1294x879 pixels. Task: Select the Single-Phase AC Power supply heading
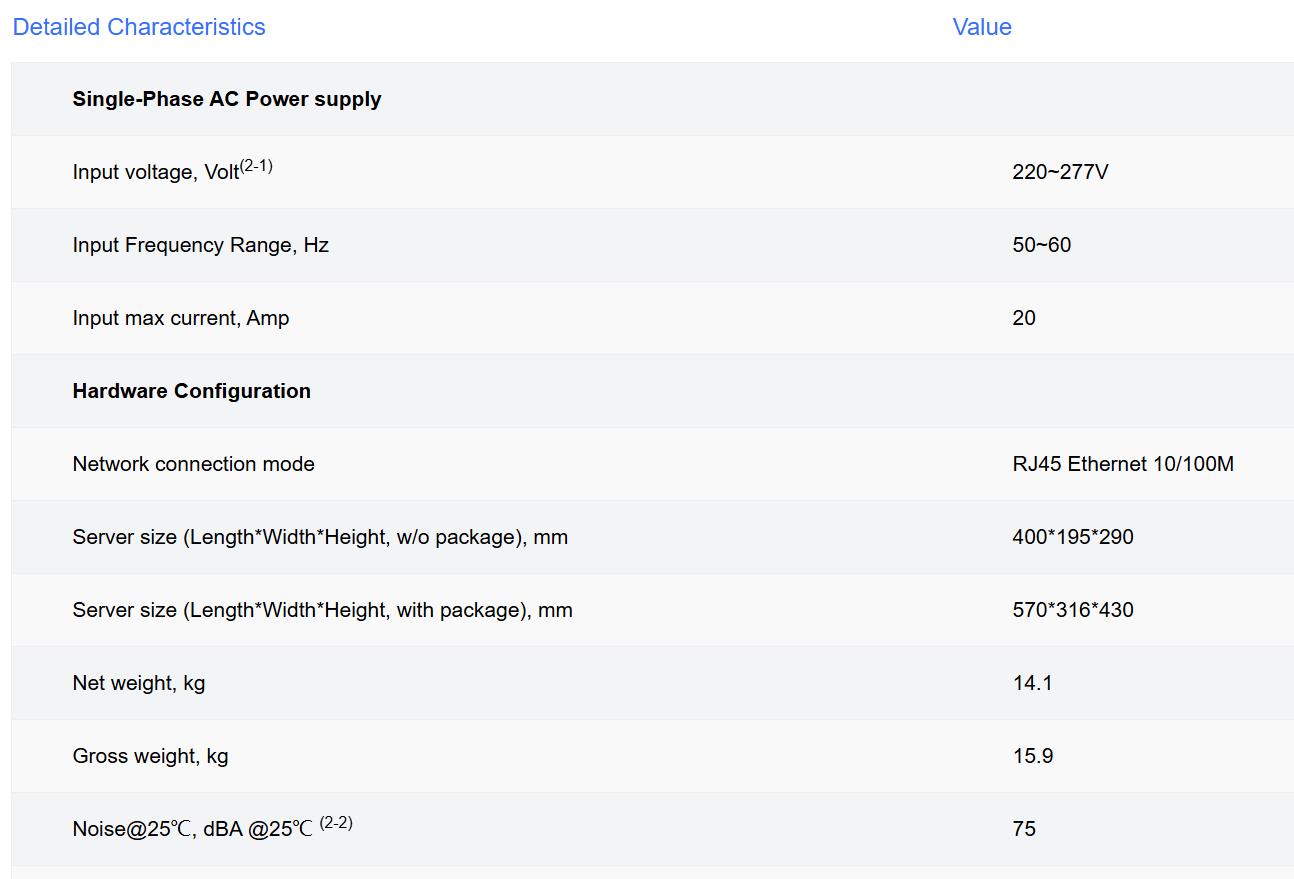click(x=226, y=99)
